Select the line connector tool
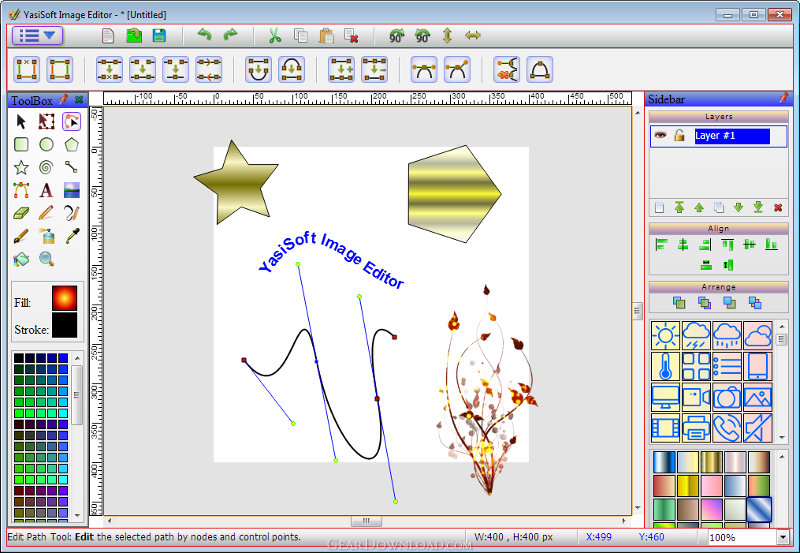 tap(71, 167)
